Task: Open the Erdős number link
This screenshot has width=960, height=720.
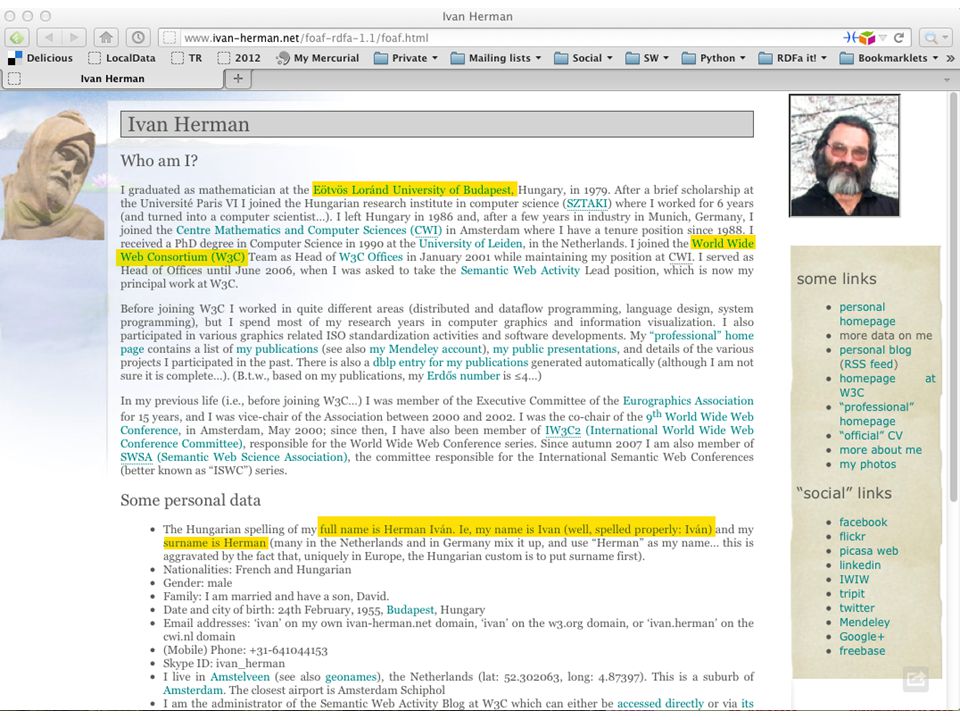Action: pyautogui.click(x=463, y=376)
